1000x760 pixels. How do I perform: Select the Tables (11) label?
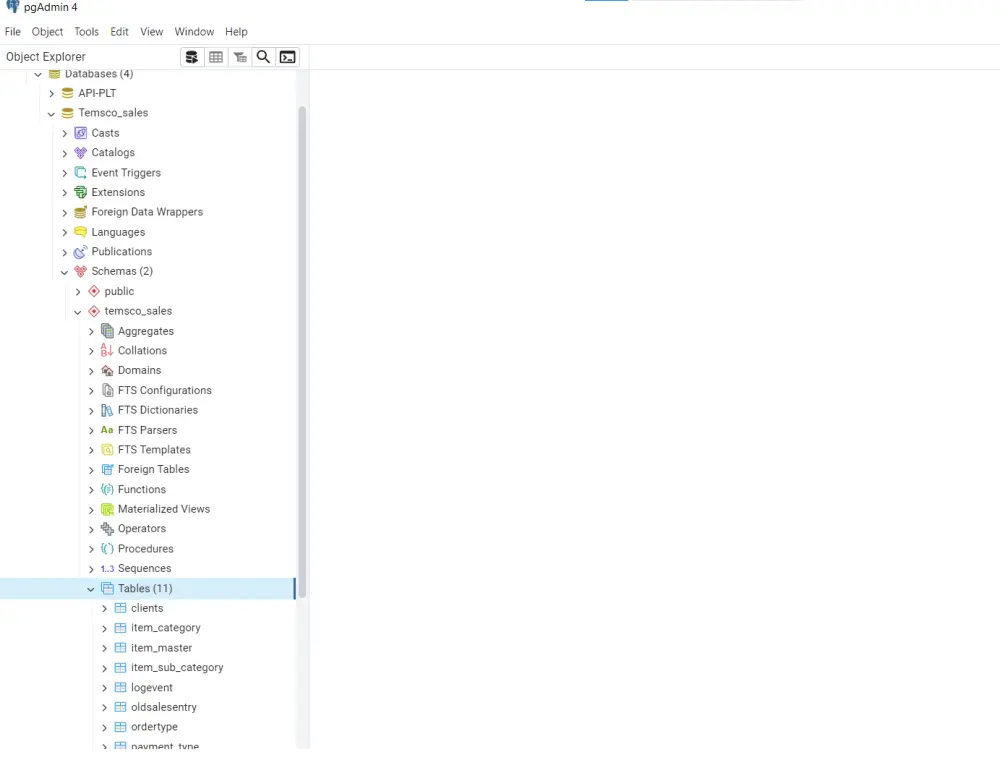coord(145,588)
